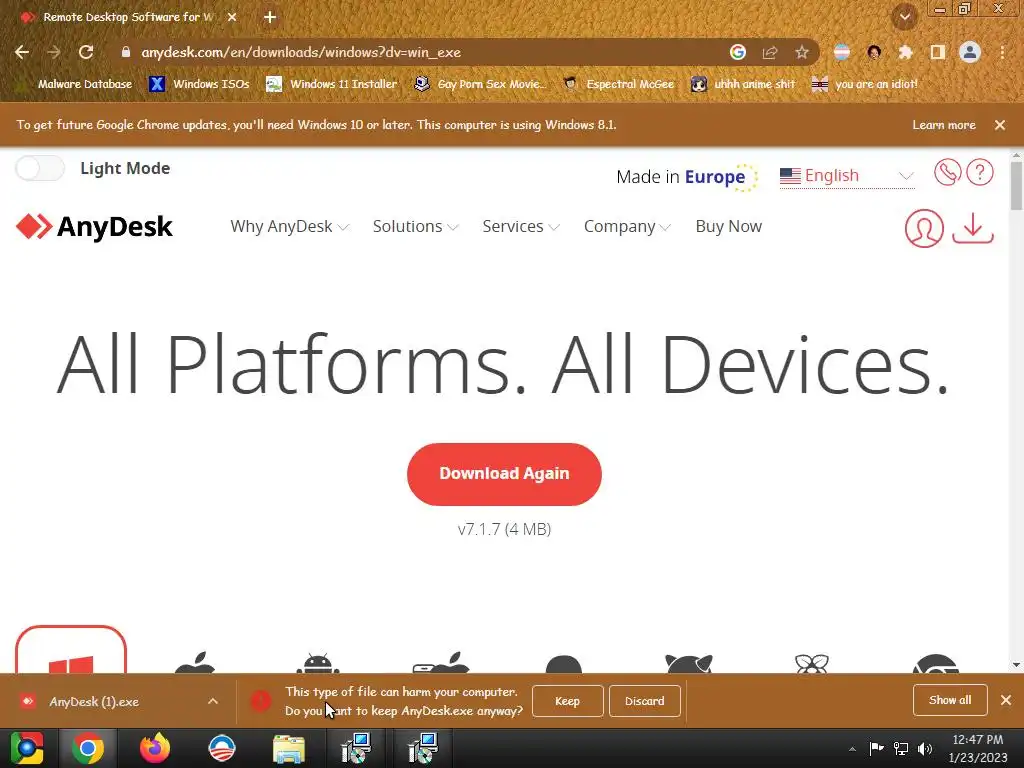Click the Chrome taskbar icon
This screenshot has width=1024, height=768.
click(88, 748)
